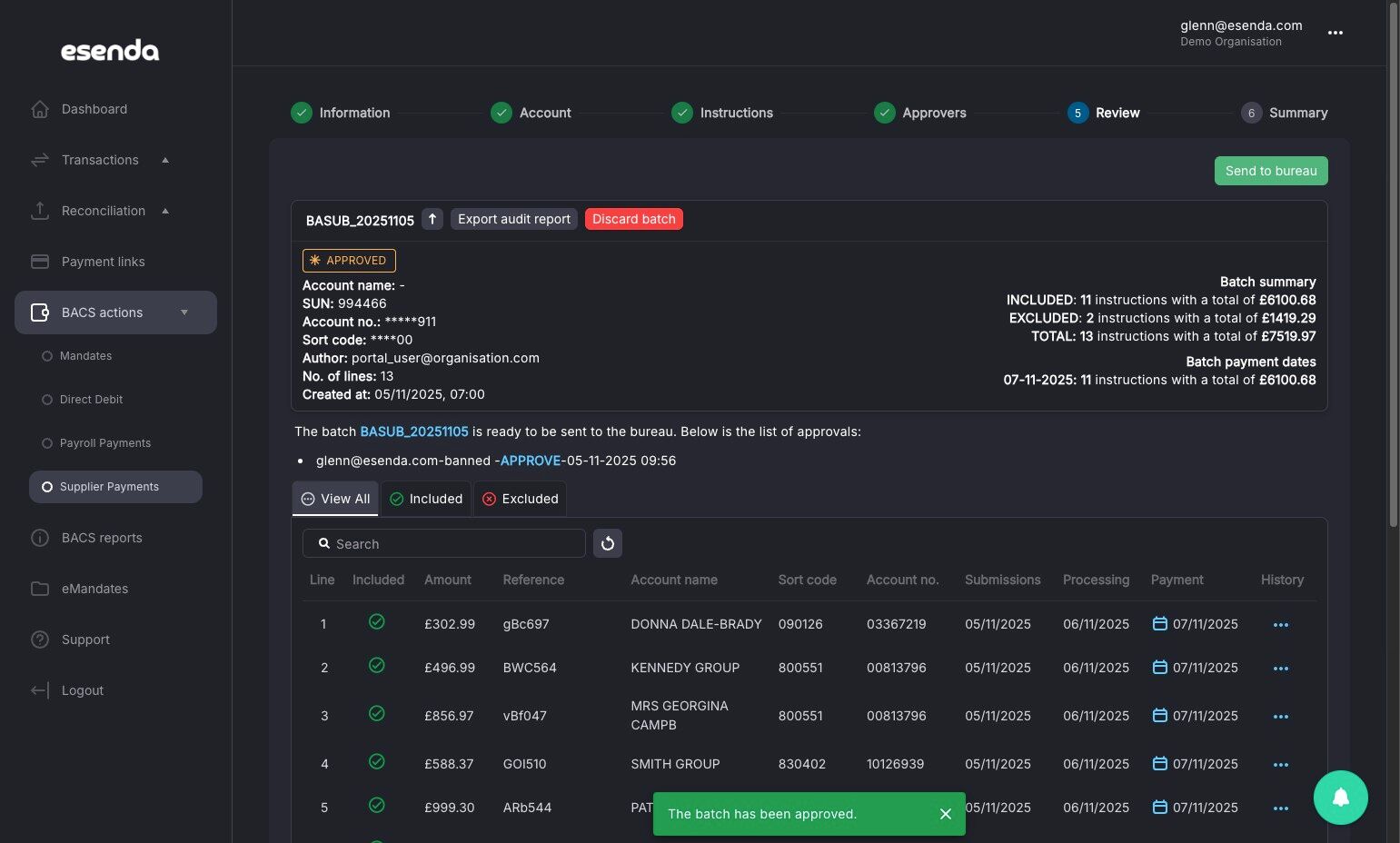The height and width of the screenshot is (843, 1400).
Task: Click Send to bureau button
Action: pos(1271,171)
